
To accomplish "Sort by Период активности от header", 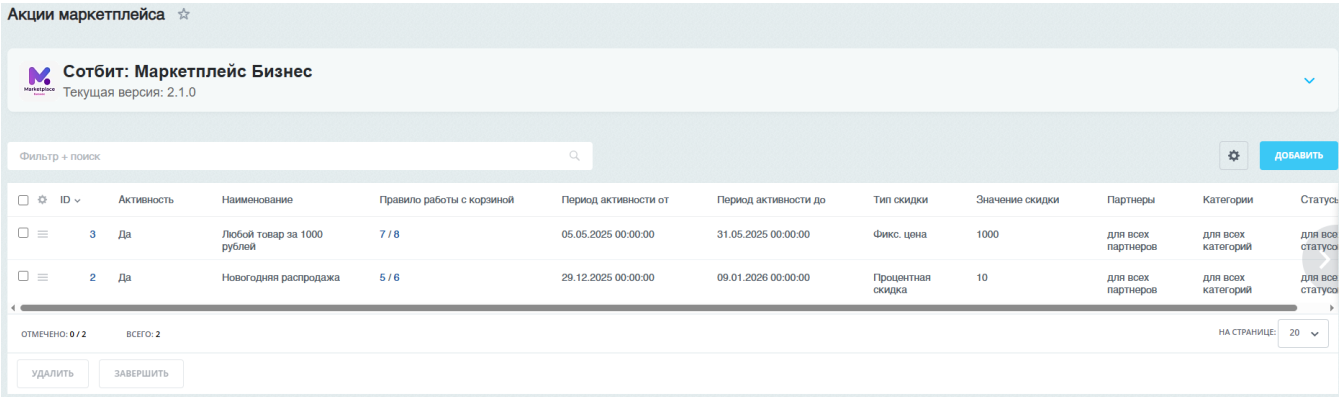I will [615, 200].
